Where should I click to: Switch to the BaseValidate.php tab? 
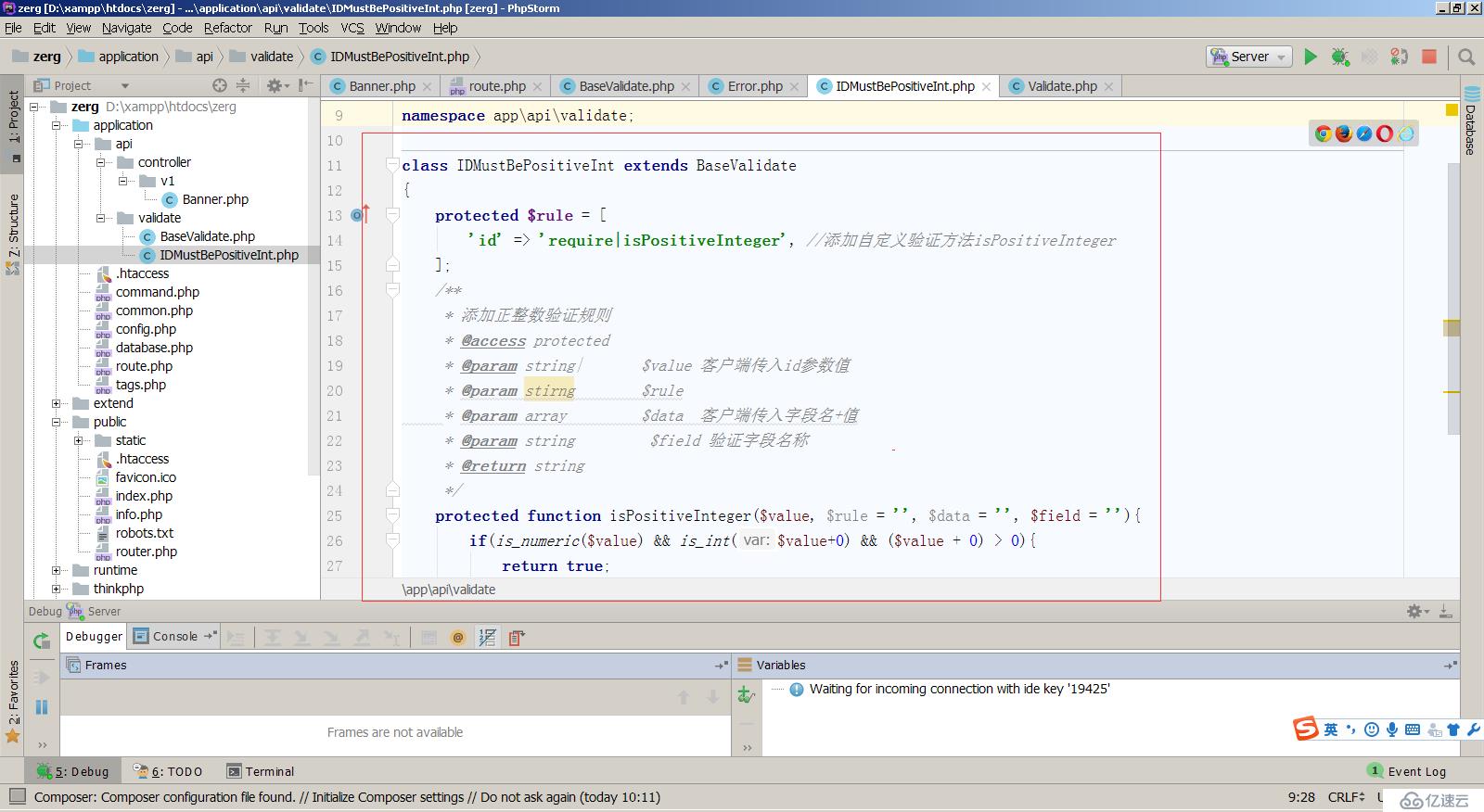626,86
